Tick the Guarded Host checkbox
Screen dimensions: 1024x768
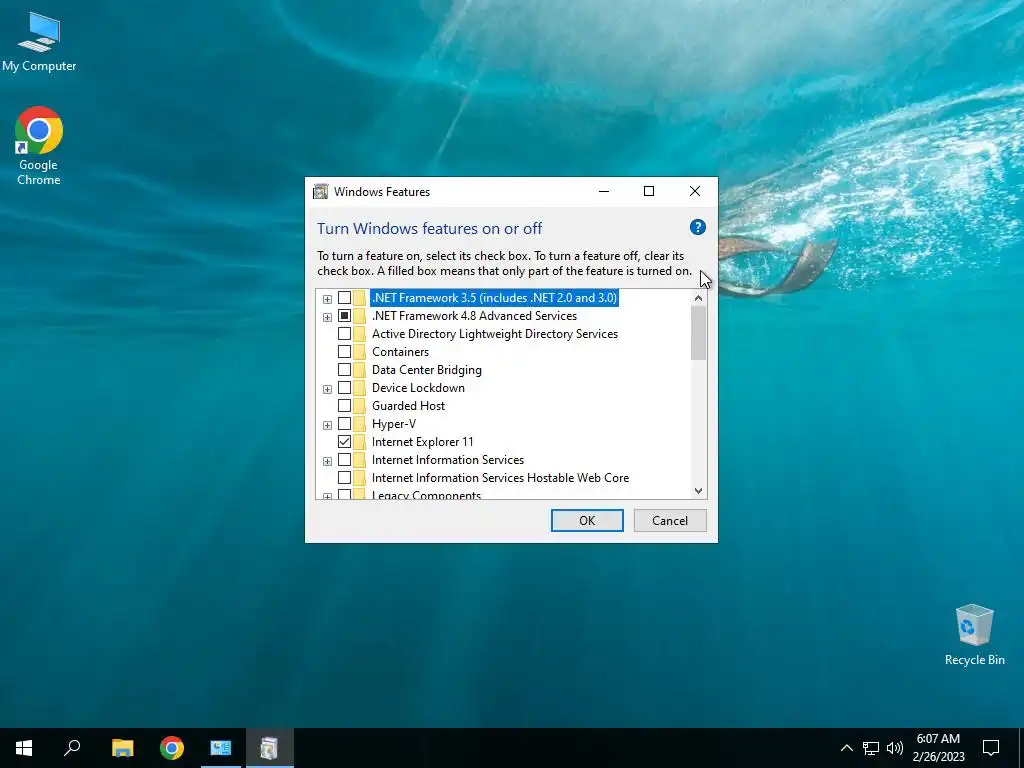(x=344, y=406)
